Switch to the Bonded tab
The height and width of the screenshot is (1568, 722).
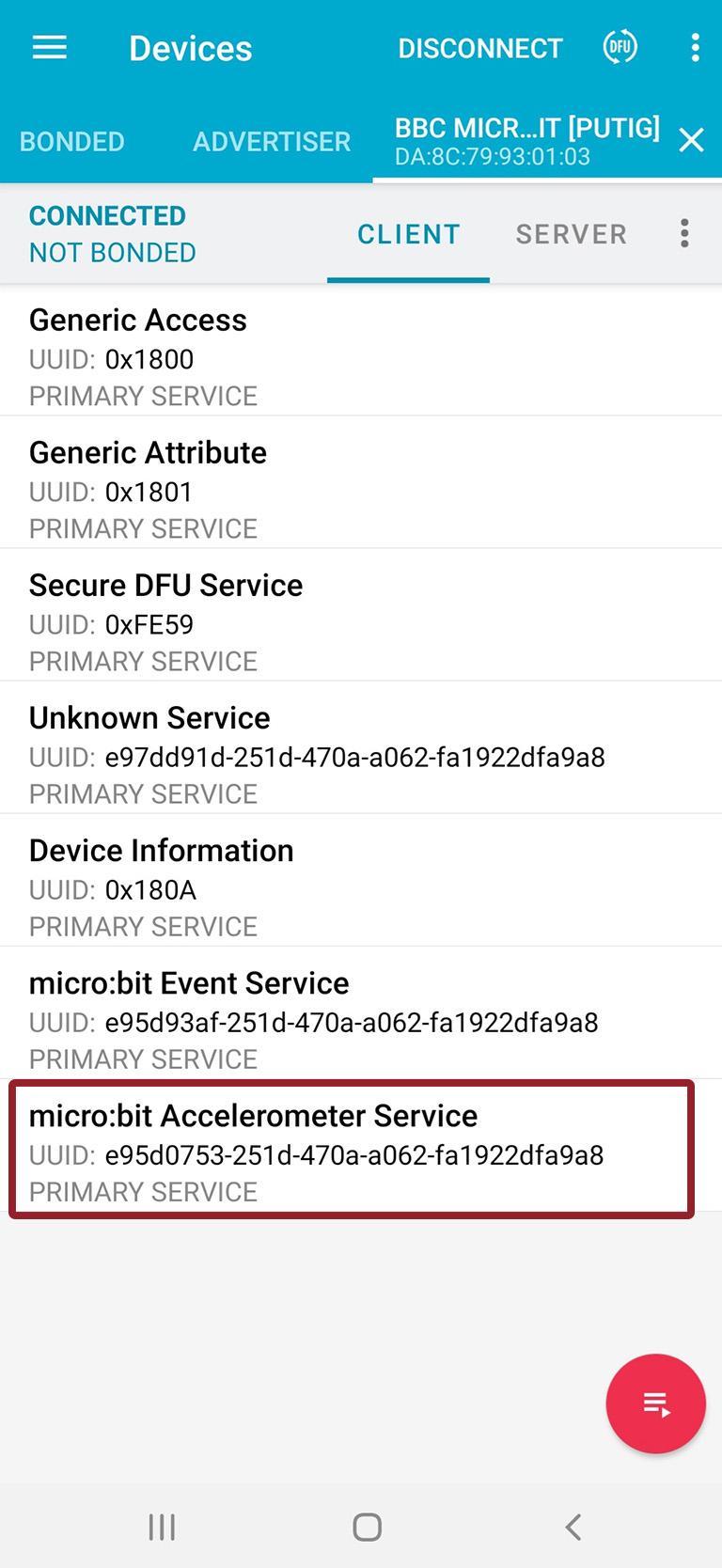[72, 141]
